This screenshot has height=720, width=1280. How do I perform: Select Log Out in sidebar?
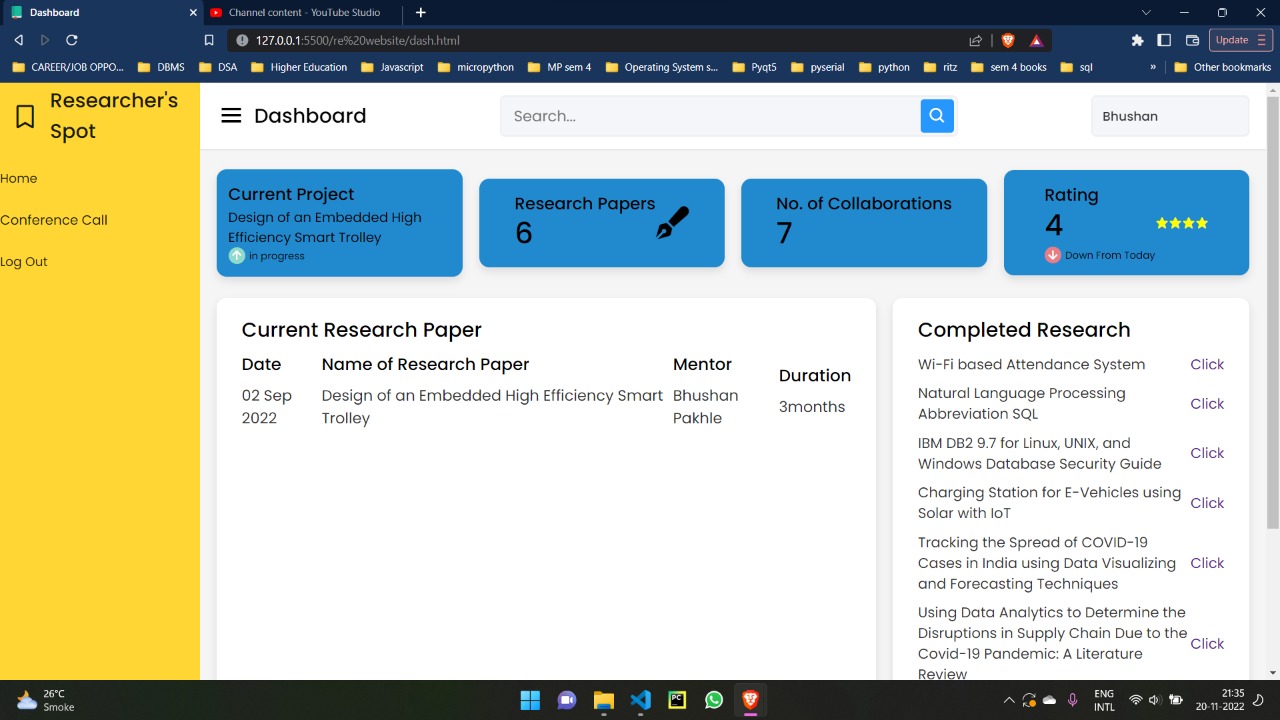coord(24,261)
